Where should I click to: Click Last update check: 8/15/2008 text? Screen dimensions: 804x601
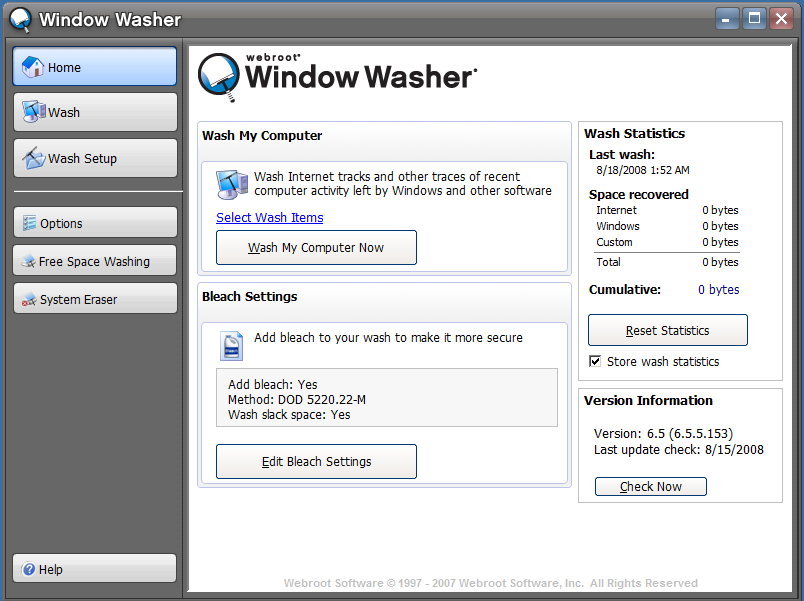(x=679, y=450)
